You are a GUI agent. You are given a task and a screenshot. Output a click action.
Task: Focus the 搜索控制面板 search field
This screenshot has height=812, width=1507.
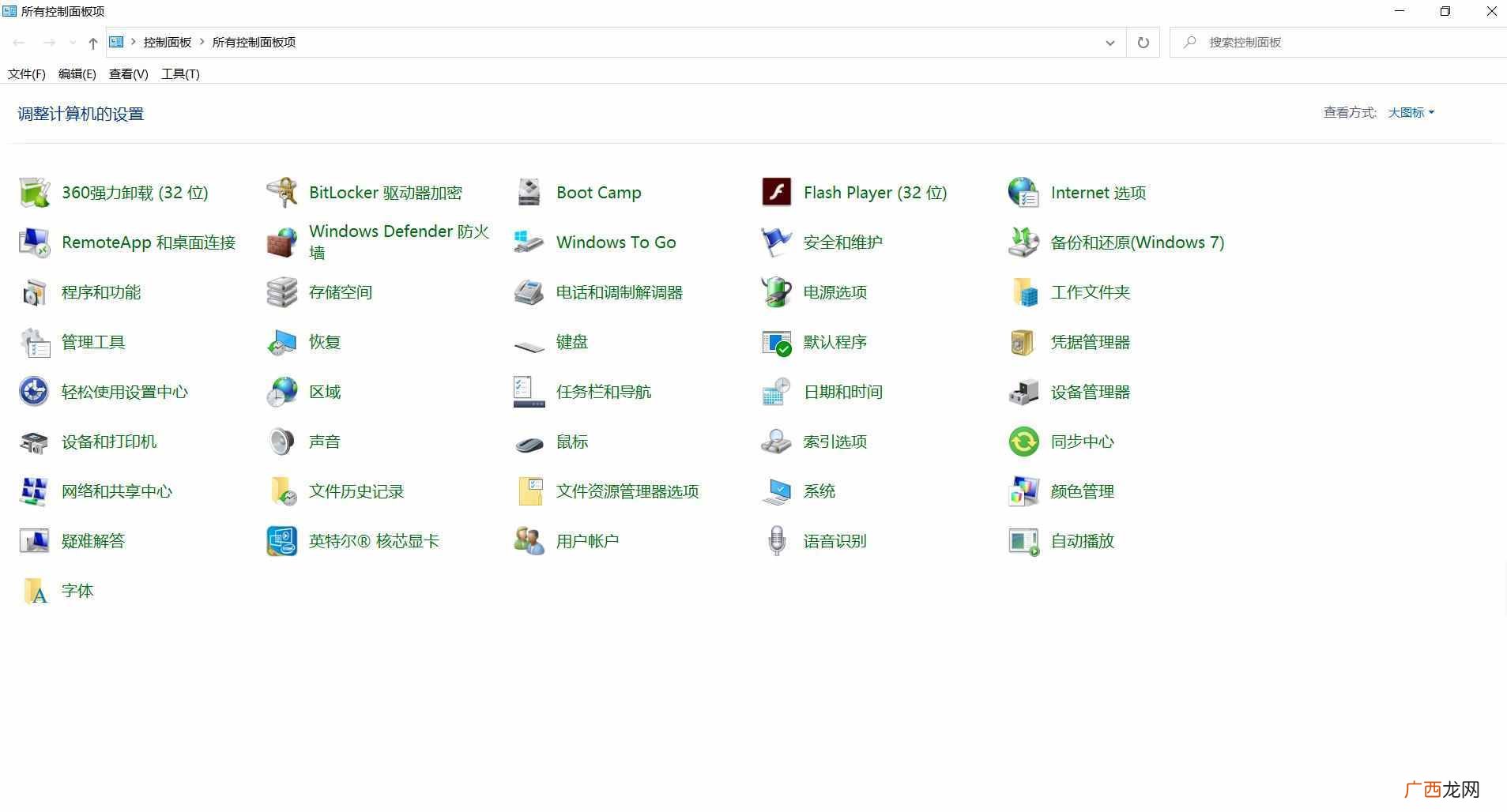(1338, 43)
